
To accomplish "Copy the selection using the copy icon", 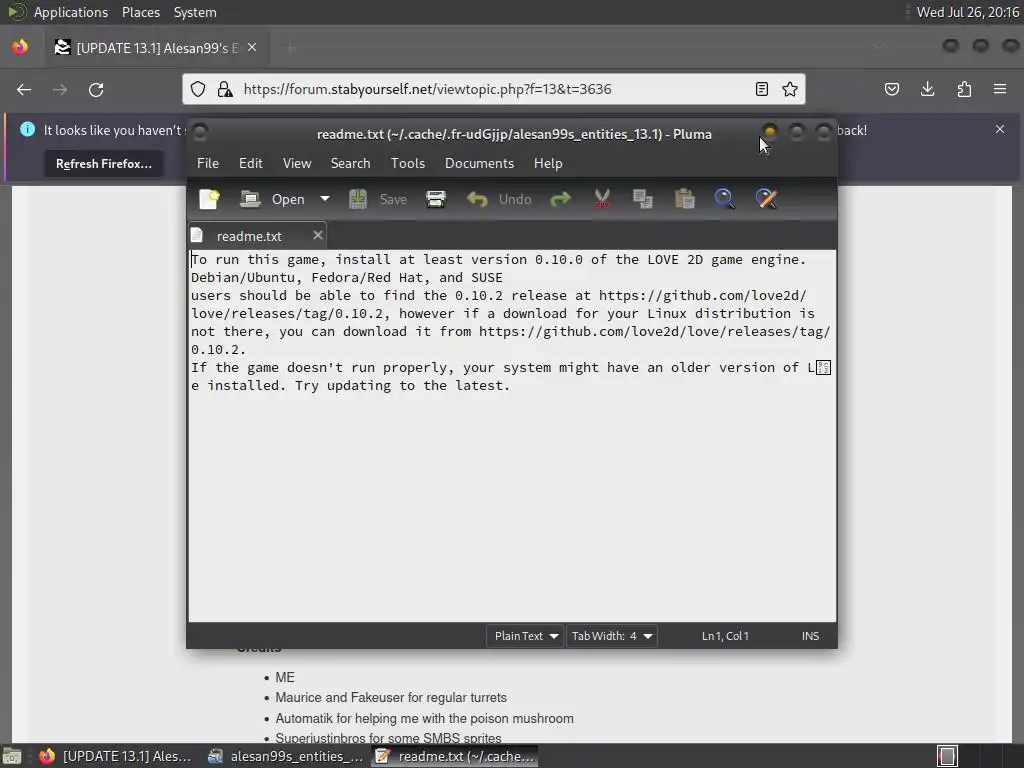I will [643, 199].
